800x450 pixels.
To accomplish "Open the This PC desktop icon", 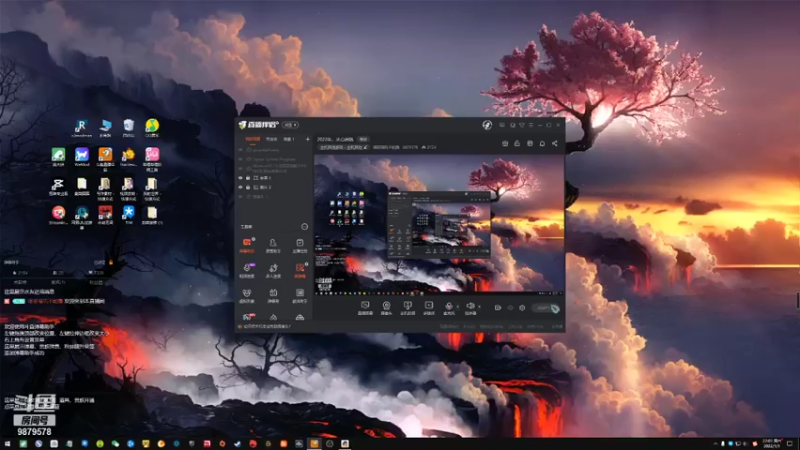I will pyautogui.click(x=105, y=128).
